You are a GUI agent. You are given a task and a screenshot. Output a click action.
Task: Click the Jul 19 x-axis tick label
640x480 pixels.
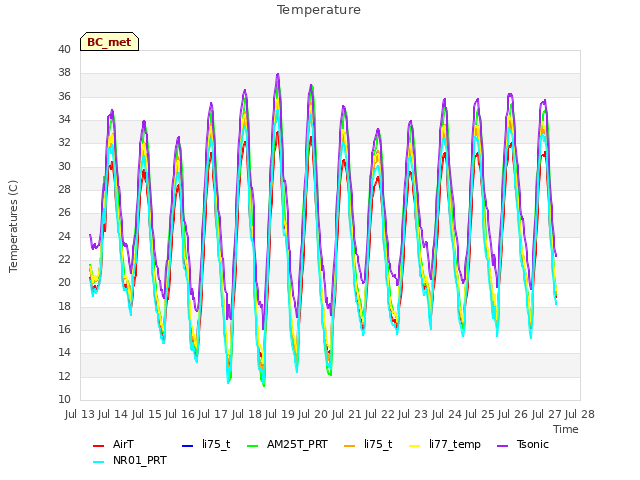coord(280,414)
